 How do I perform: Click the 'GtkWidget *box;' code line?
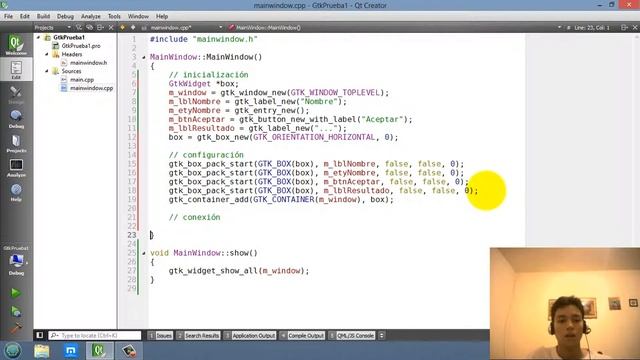(x=203, y=83)
